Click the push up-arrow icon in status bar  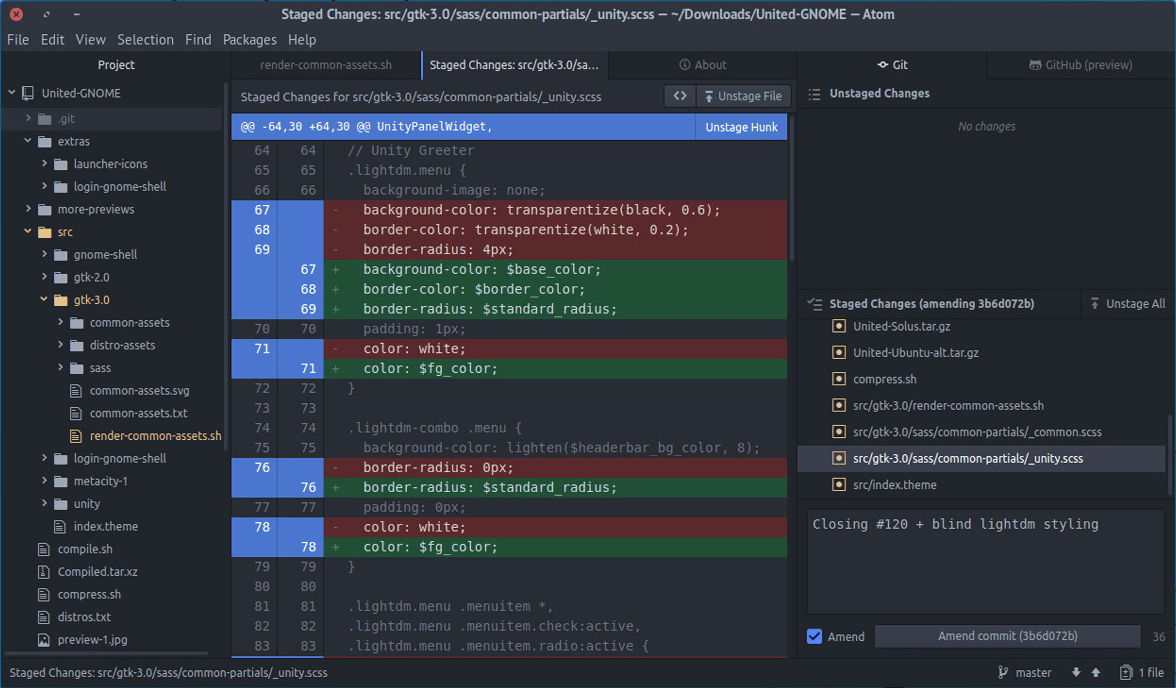(x=1096, y=672)
